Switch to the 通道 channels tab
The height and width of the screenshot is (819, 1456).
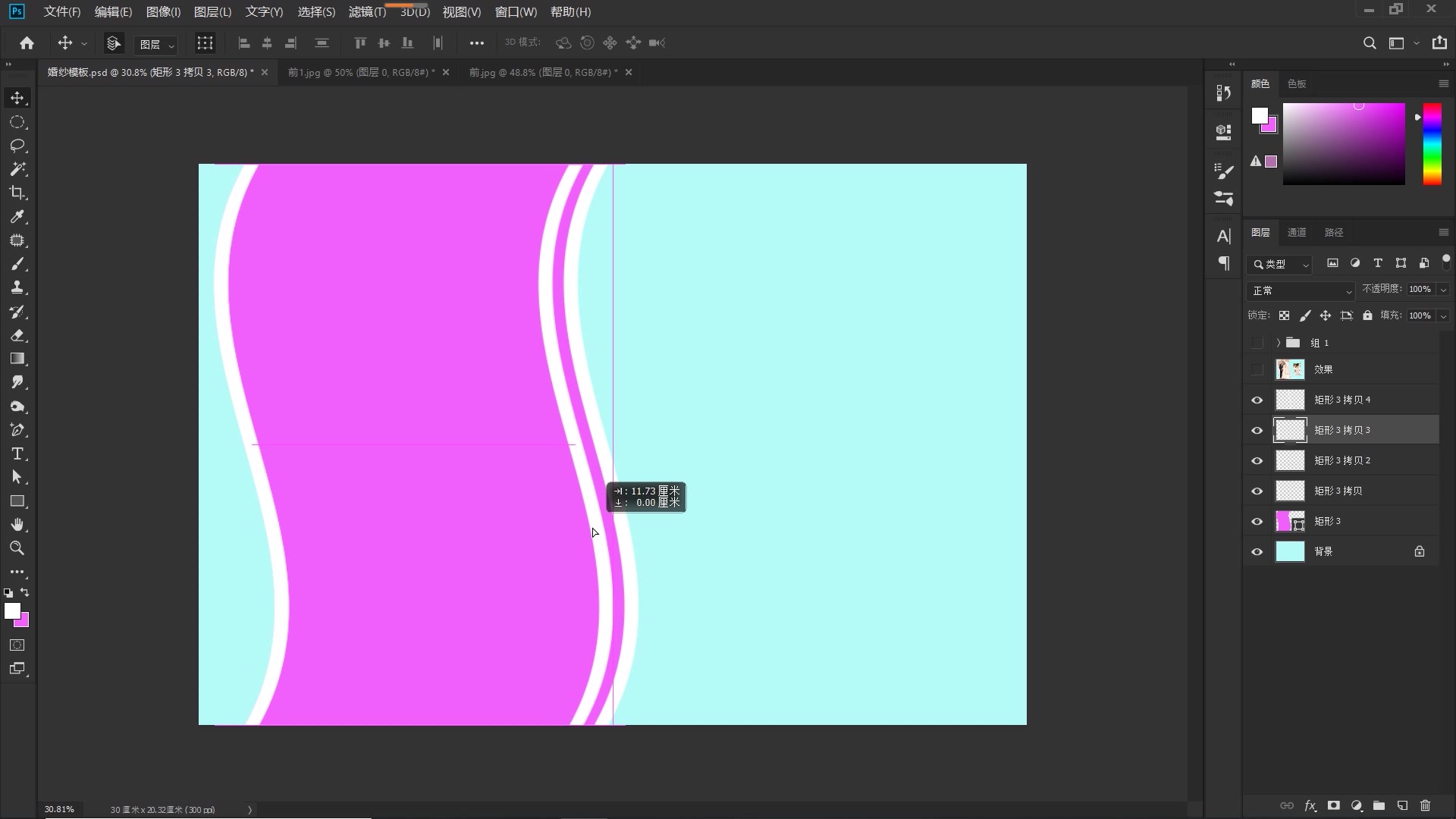pos(1297,232)
